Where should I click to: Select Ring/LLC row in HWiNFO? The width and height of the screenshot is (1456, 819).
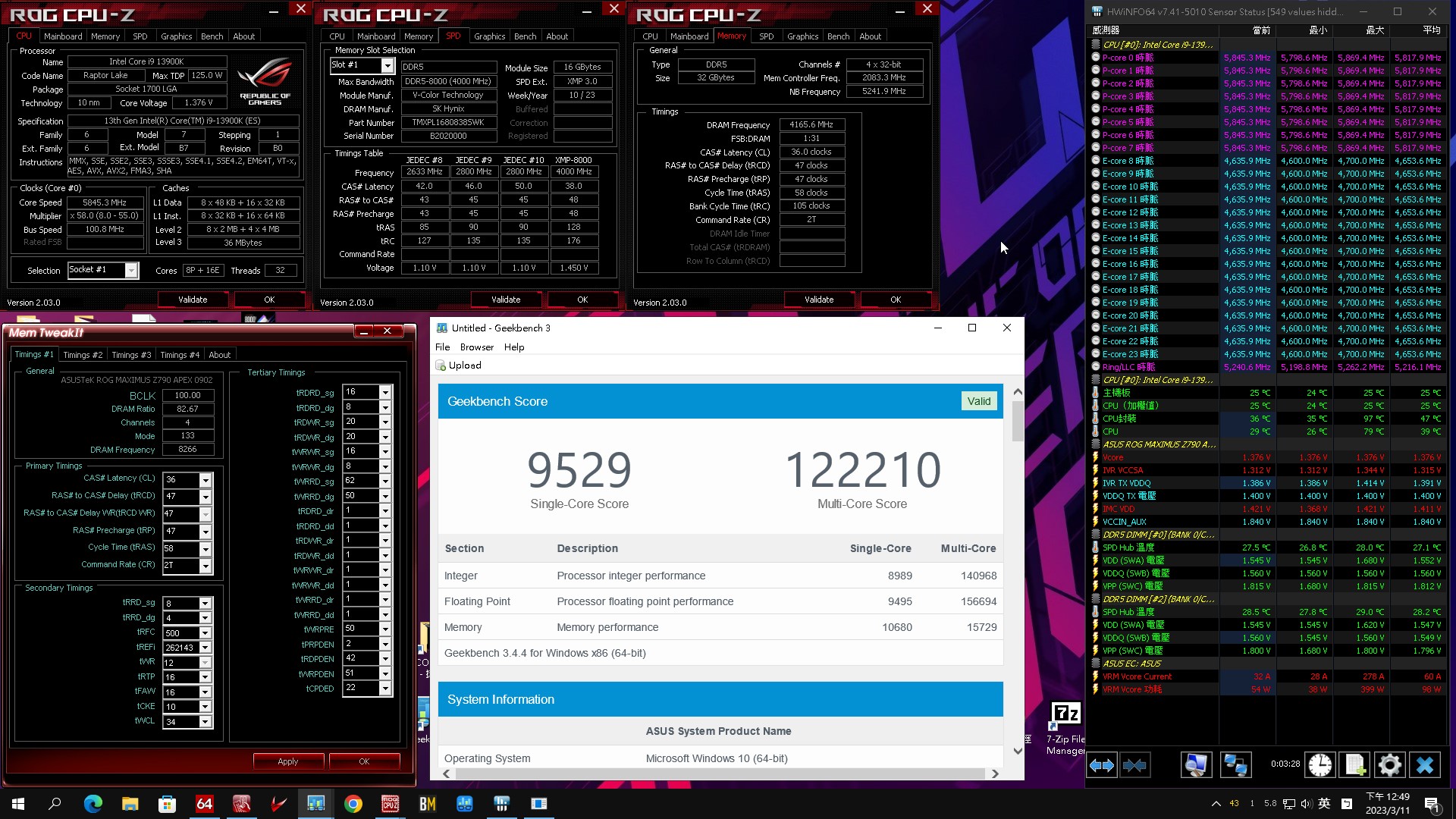click(x=1266, y=367)
